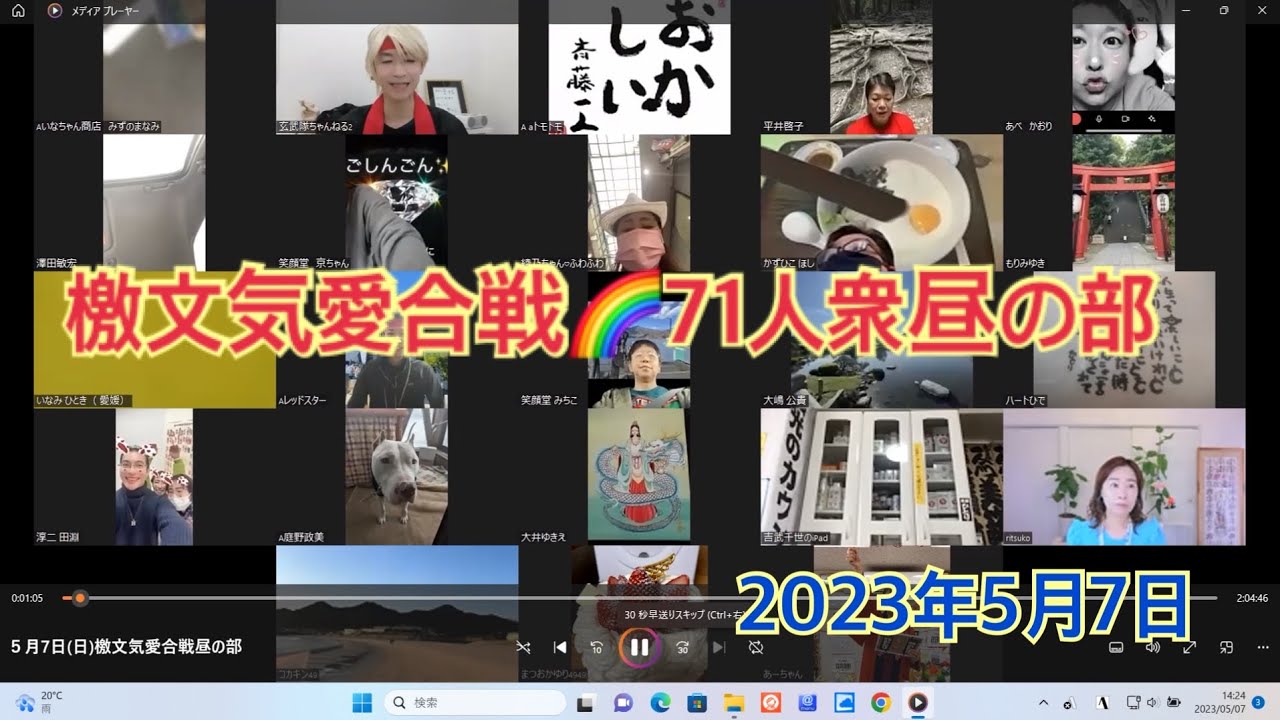
Task: Open system volume from the tray
Action: pos(1154,702)
